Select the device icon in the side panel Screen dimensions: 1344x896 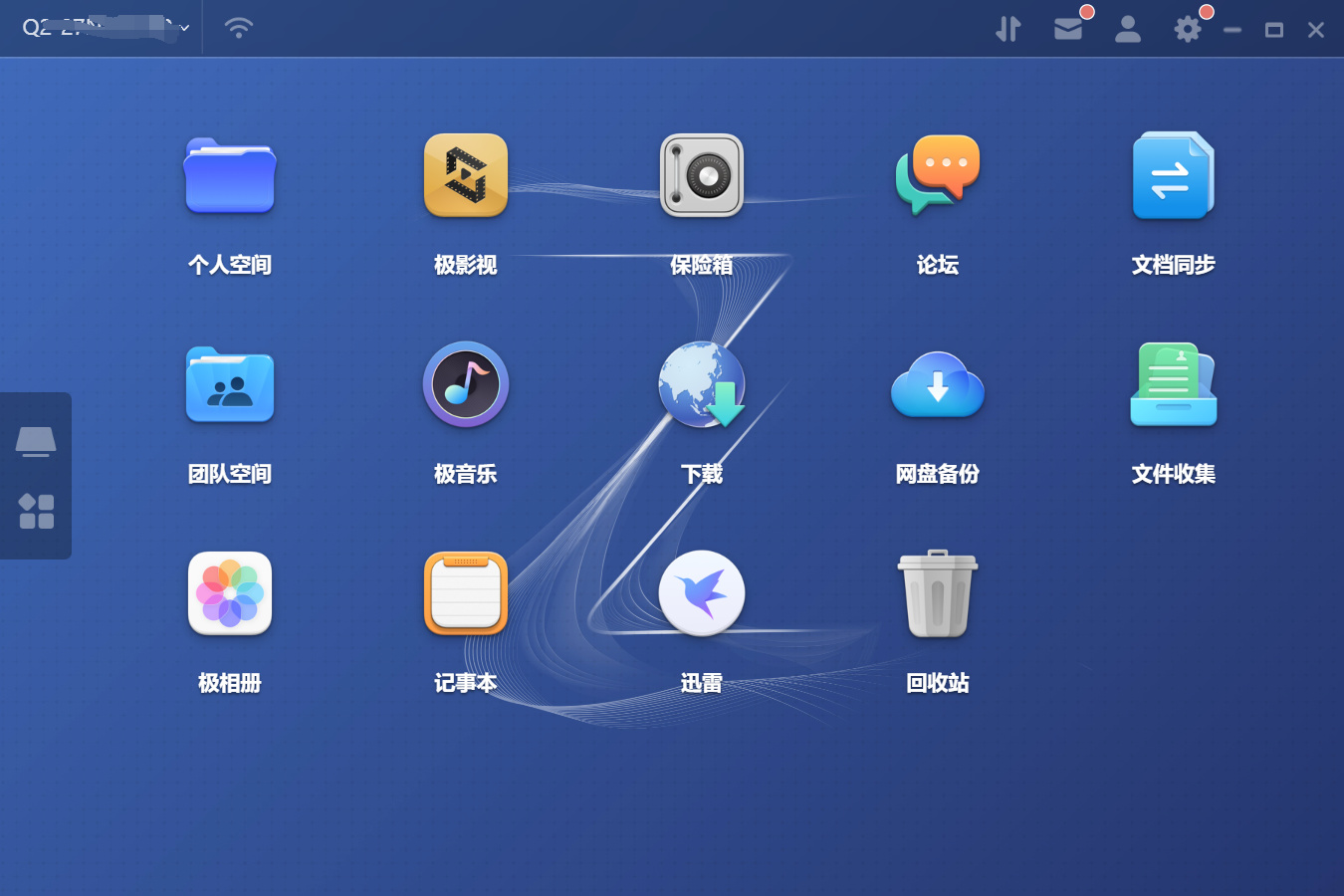pyautogui.click(x=36, y=441)
